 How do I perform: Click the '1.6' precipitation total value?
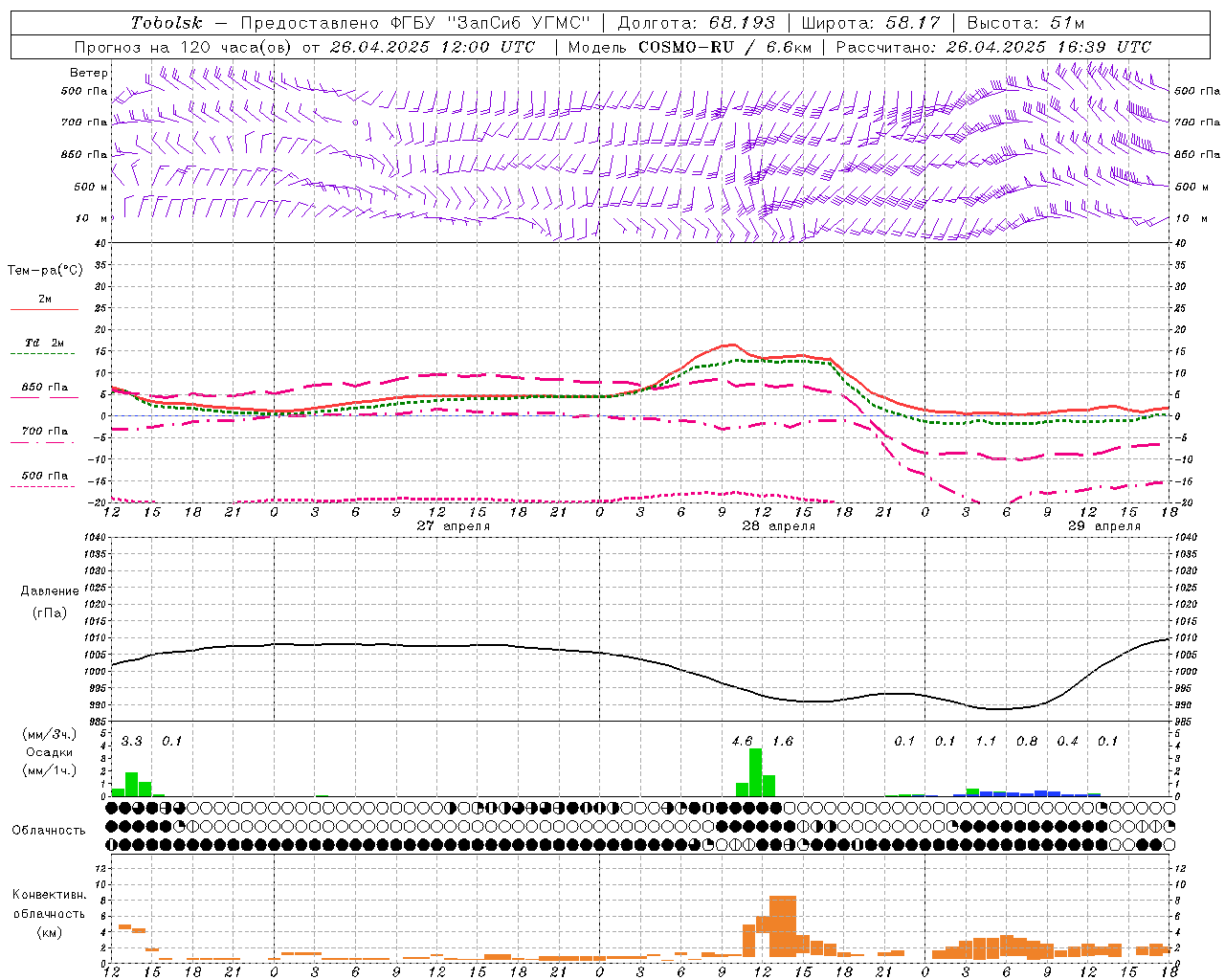point(783,742)
